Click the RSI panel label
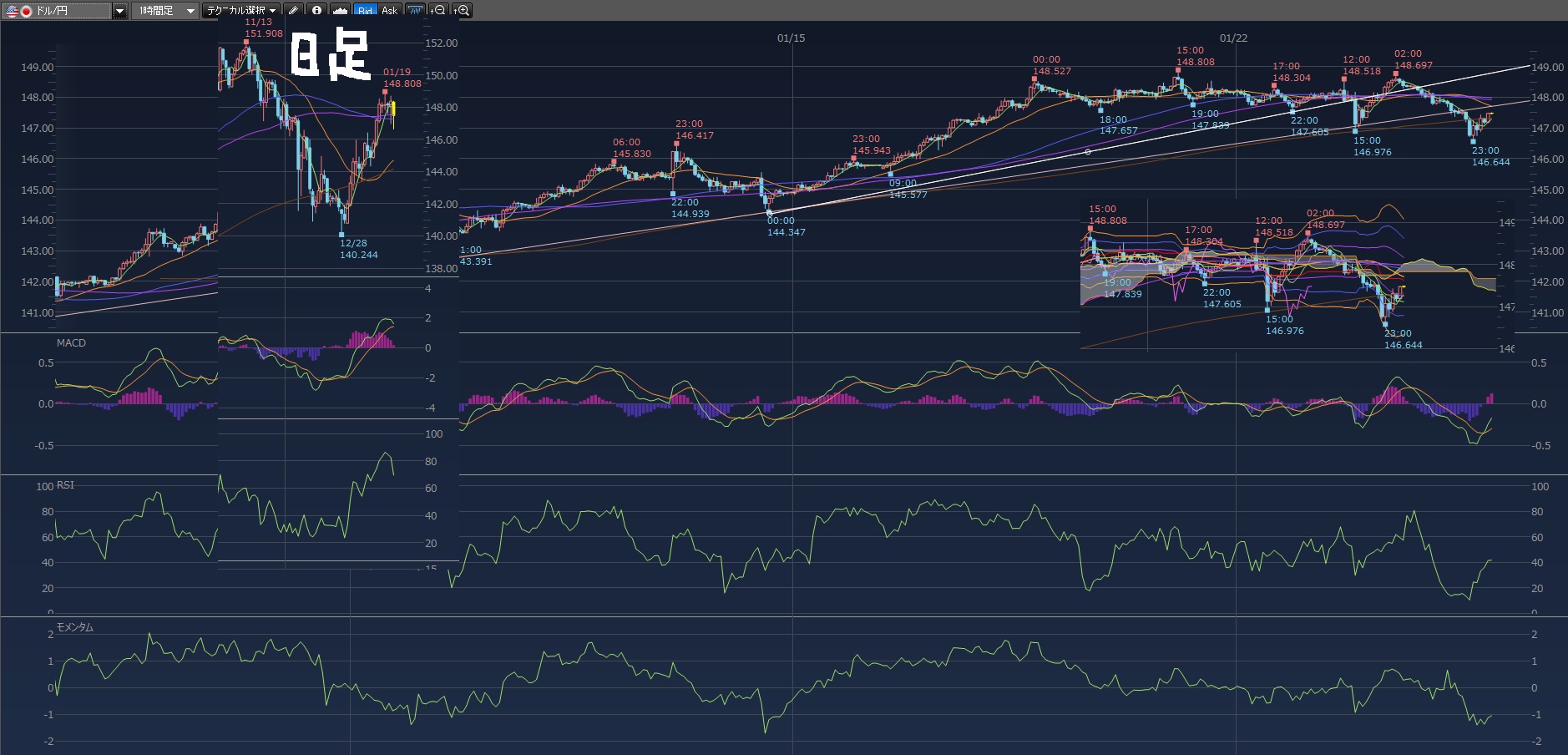Viewport: 1568px width, 755px height. [65, 485]
